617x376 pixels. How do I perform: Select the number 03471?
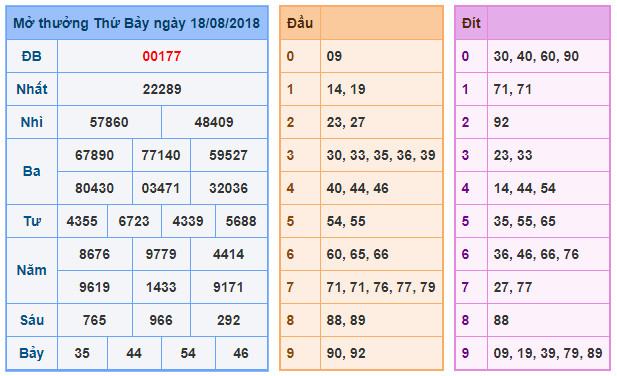(x=161, y=188)
